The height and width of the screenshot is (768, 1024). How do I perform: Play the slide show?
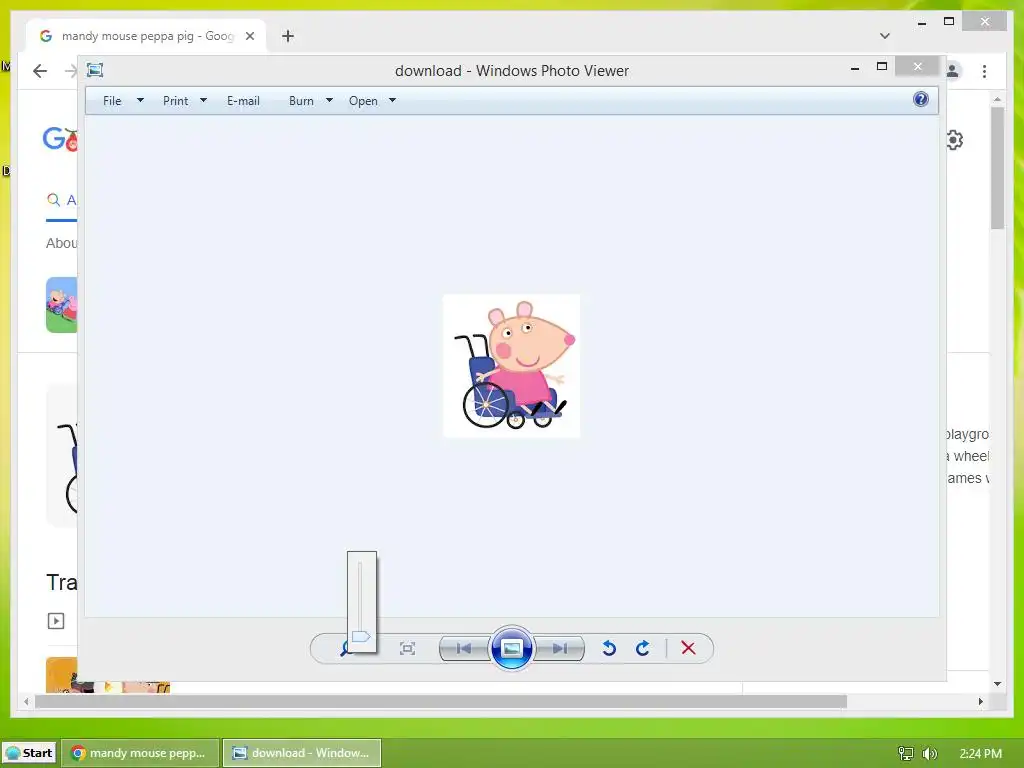click(511, 648)
